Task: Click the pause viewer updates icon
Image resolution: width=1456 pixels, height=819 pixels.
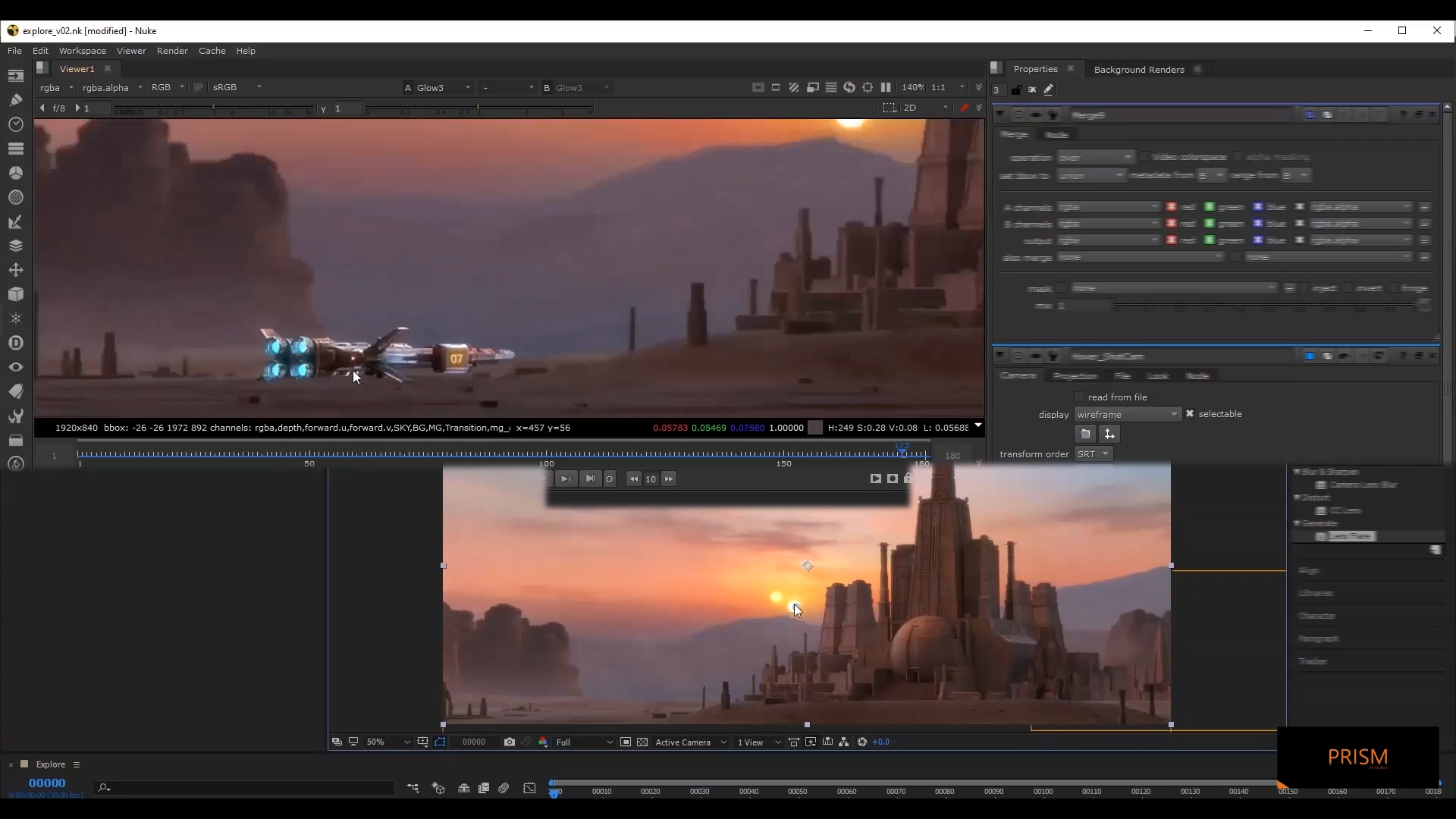Action: [x=886, y=87]
